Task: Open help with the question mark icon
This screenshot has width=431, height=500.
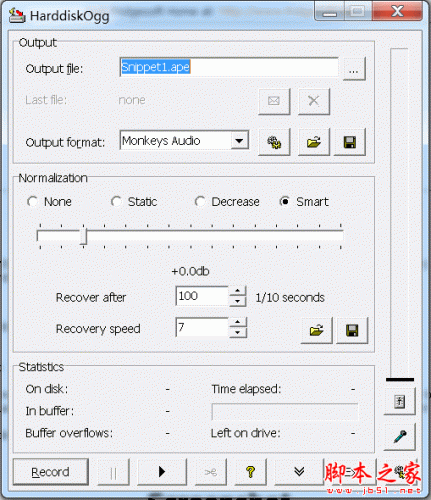Action: pyautogui.click(x=251, y=472)
